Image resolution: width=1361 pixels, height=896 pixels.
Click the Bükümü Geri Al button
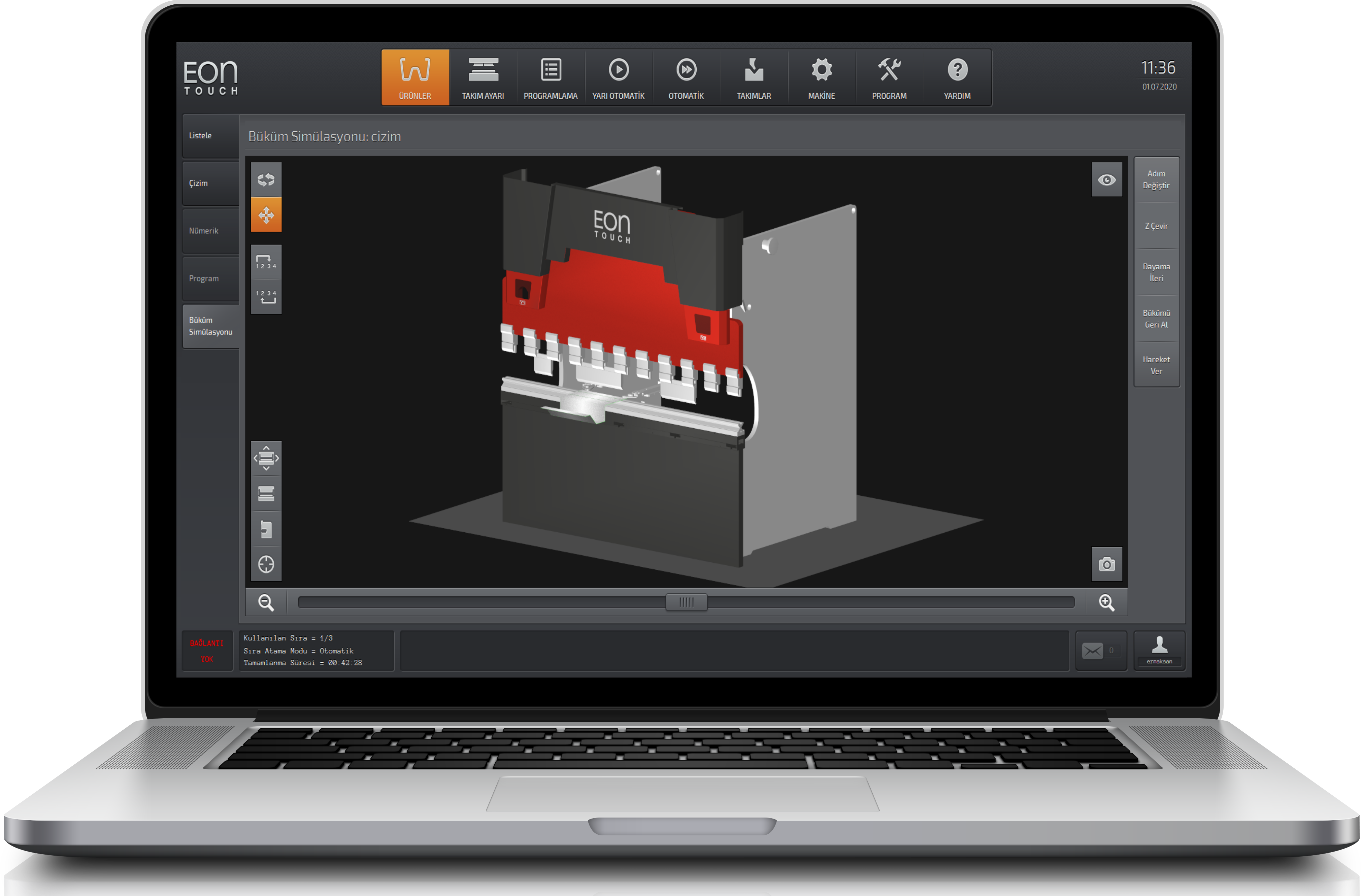pyautogui.click(x=1156, y=319)
